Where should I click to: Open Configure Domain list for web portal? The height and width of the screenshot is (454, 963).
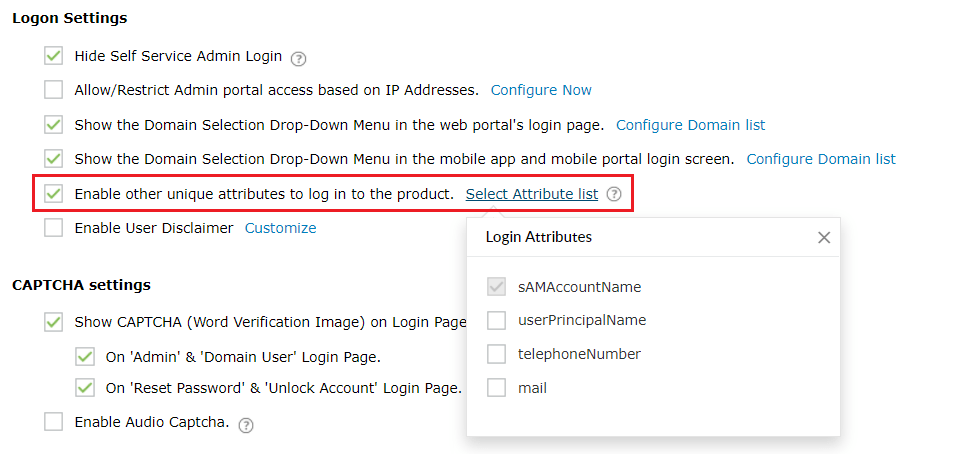click(x=691, y=125)
